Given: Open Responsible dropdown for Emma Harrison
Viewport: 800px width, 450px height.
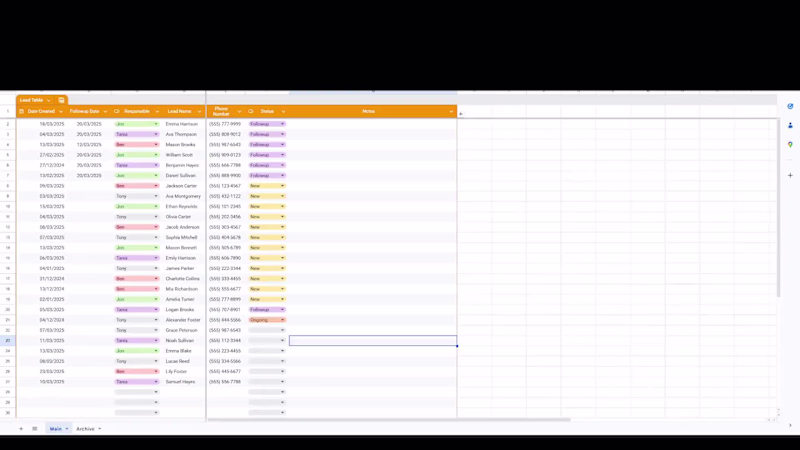Looking at the screenshot, I should (x=156, y=124).
